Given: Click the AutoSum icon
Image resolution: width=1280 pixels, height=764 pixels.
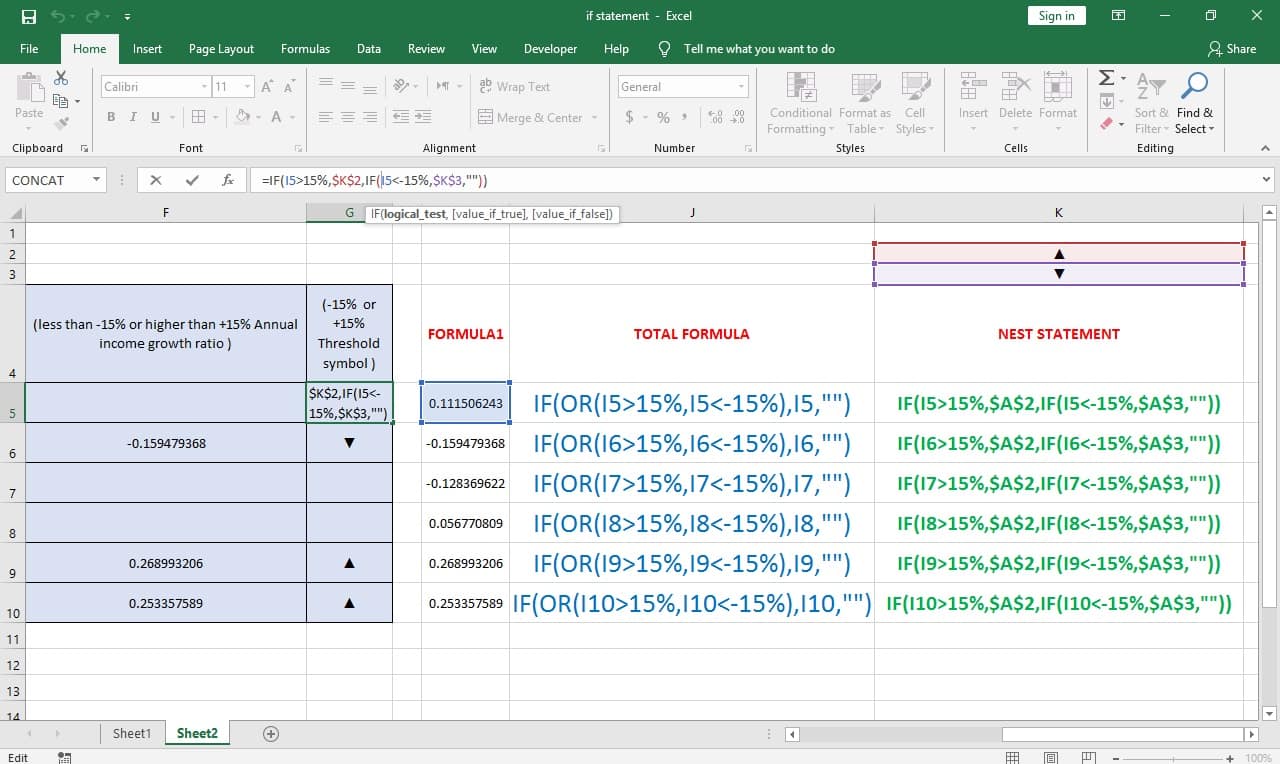Looking at the screenshot, I should coord(1106,76).
